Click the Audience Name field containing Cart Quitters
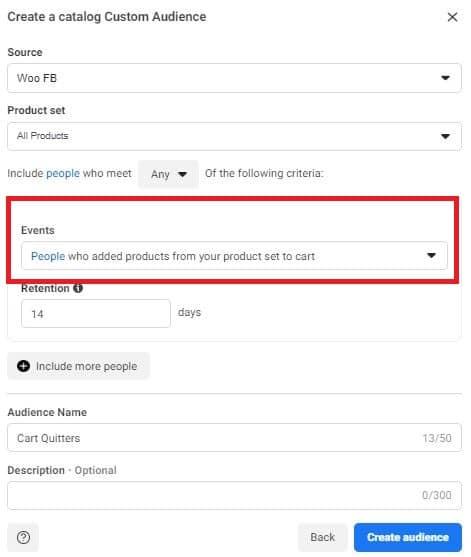 (x=234, y=438)
